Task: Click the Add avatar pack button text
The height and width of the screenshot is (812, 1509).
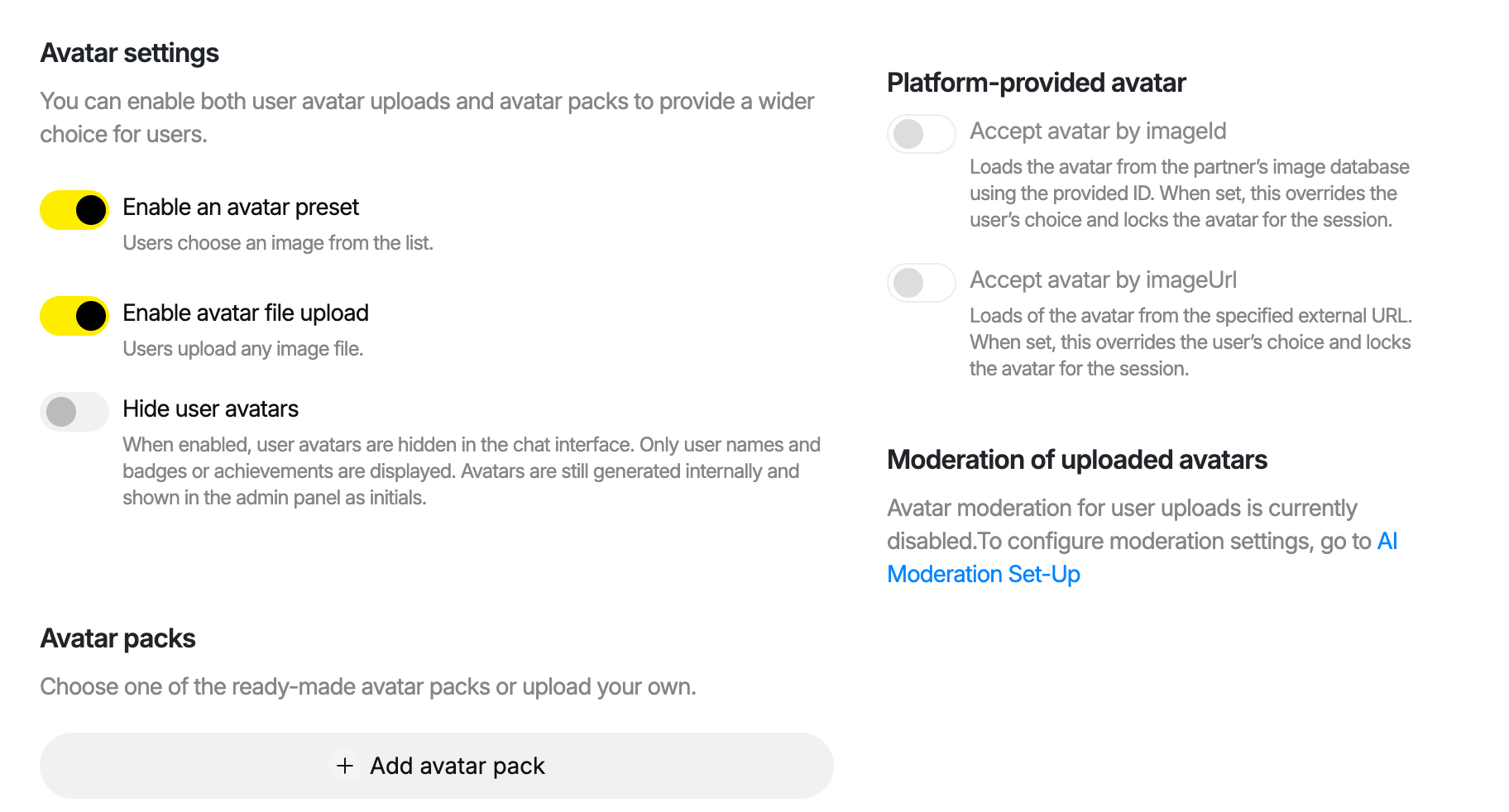Action: click(457, 766)
